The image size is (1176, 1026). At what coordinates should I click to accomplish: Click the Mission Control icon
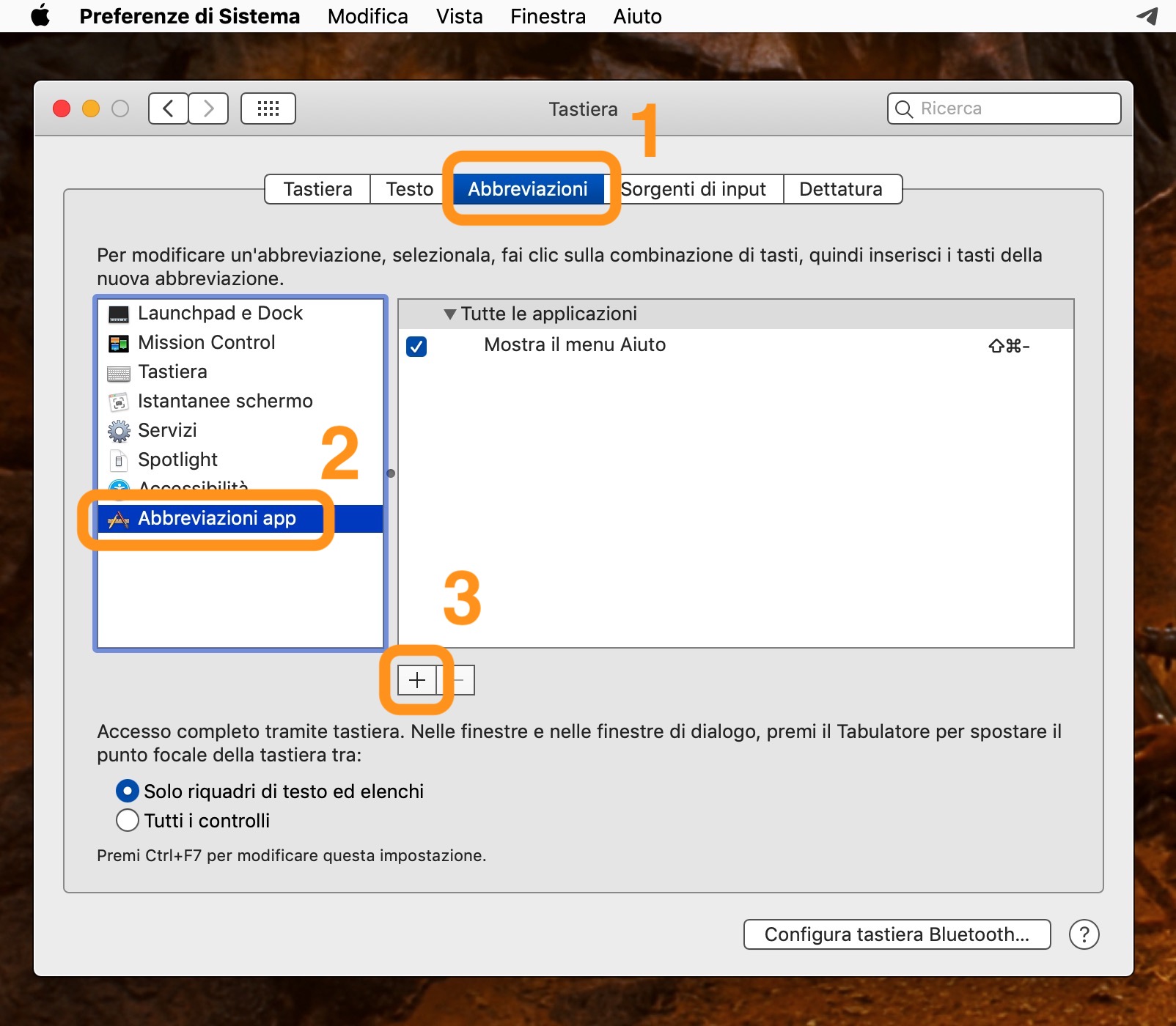click(119, 343)
